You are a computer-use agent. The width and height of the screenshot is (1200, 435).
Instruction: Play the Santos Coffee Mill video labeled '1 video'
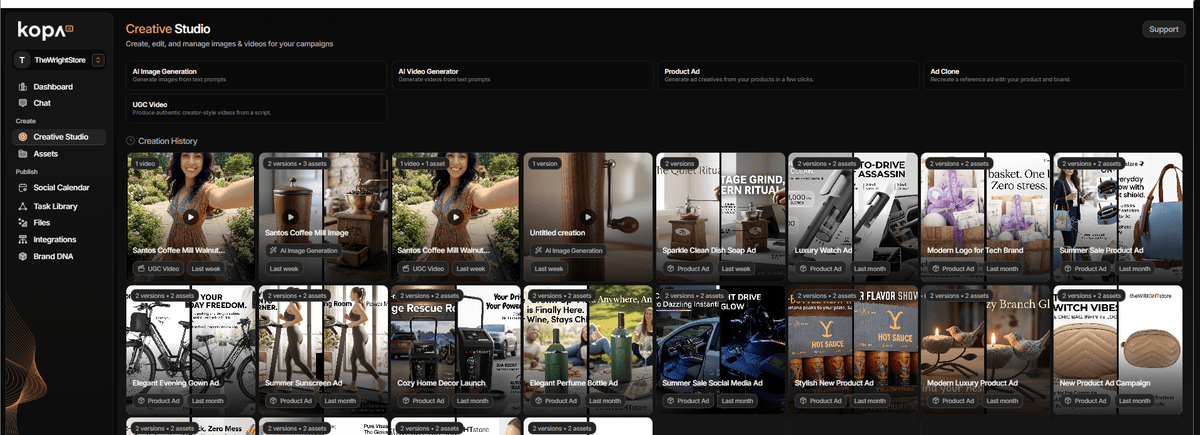[x=191, y=216]
